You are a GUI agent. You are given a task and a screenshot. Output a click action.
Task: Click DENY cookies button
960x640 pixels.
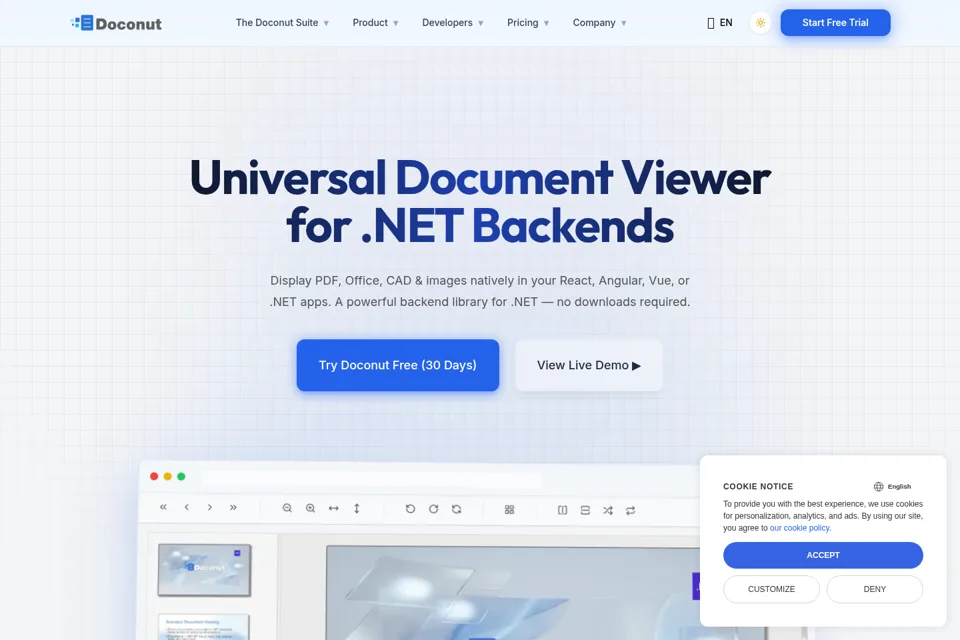tap(874, 589)
